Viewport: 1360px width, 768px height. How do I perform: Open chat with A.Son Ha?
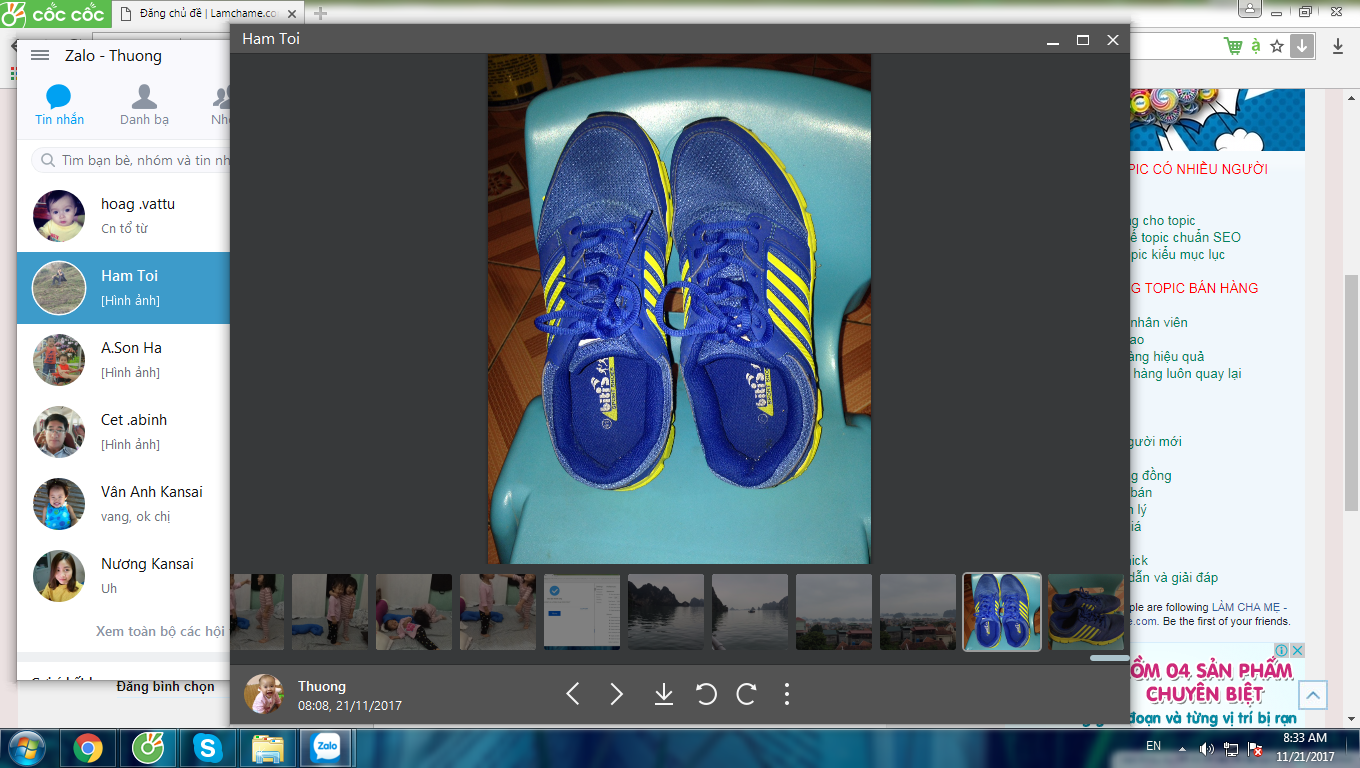click(x=124, y=360)
